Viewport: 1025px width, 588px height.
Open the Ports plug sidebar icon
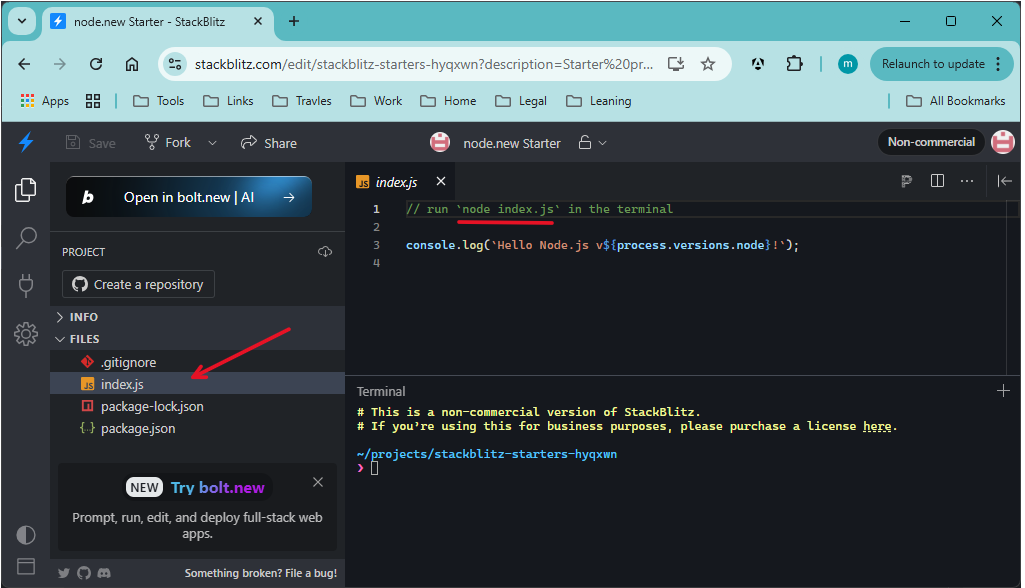click(x=25, y=285)
